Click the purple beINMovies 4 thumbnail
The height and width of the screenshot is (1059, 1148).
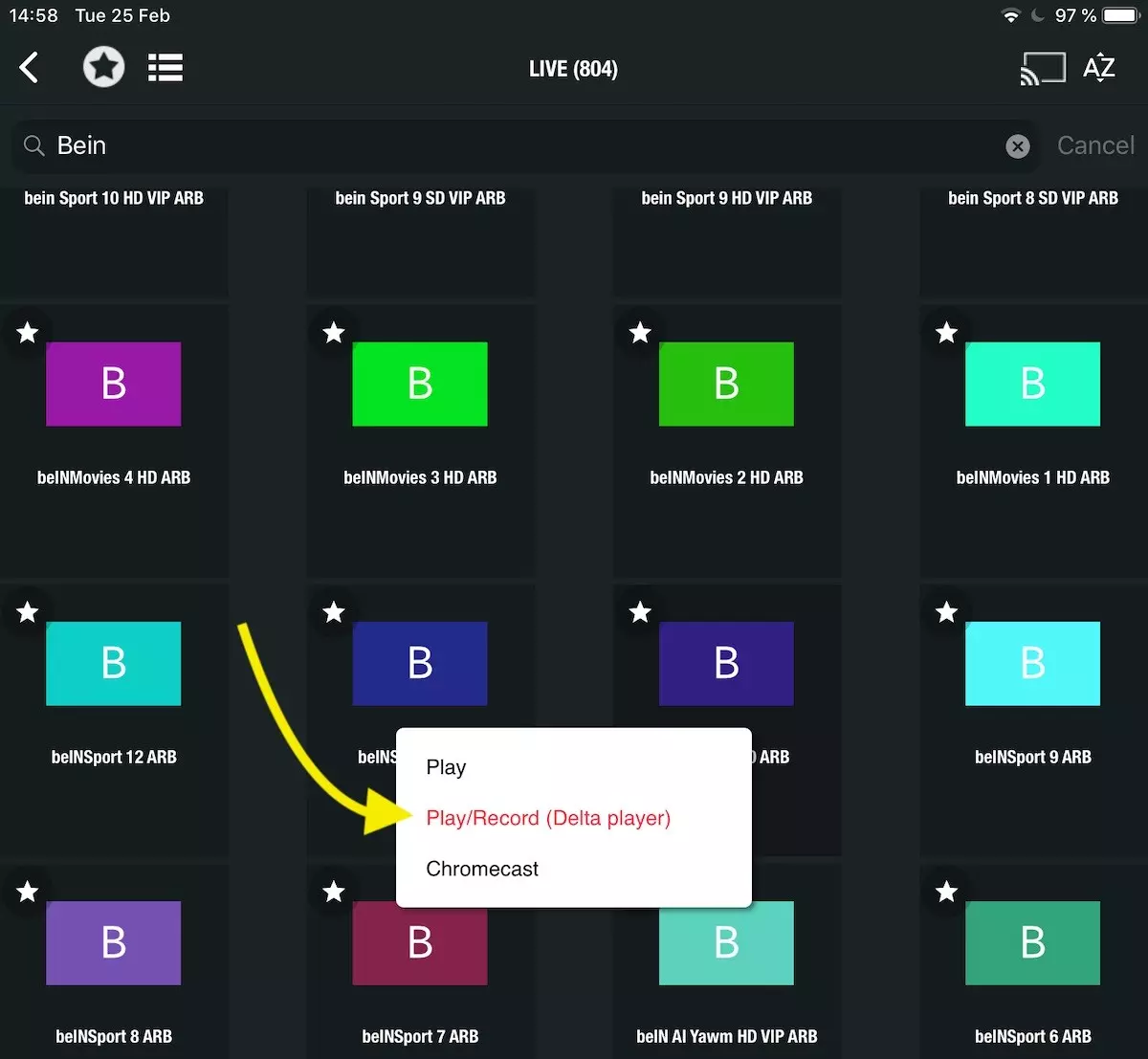pos(114,384)
